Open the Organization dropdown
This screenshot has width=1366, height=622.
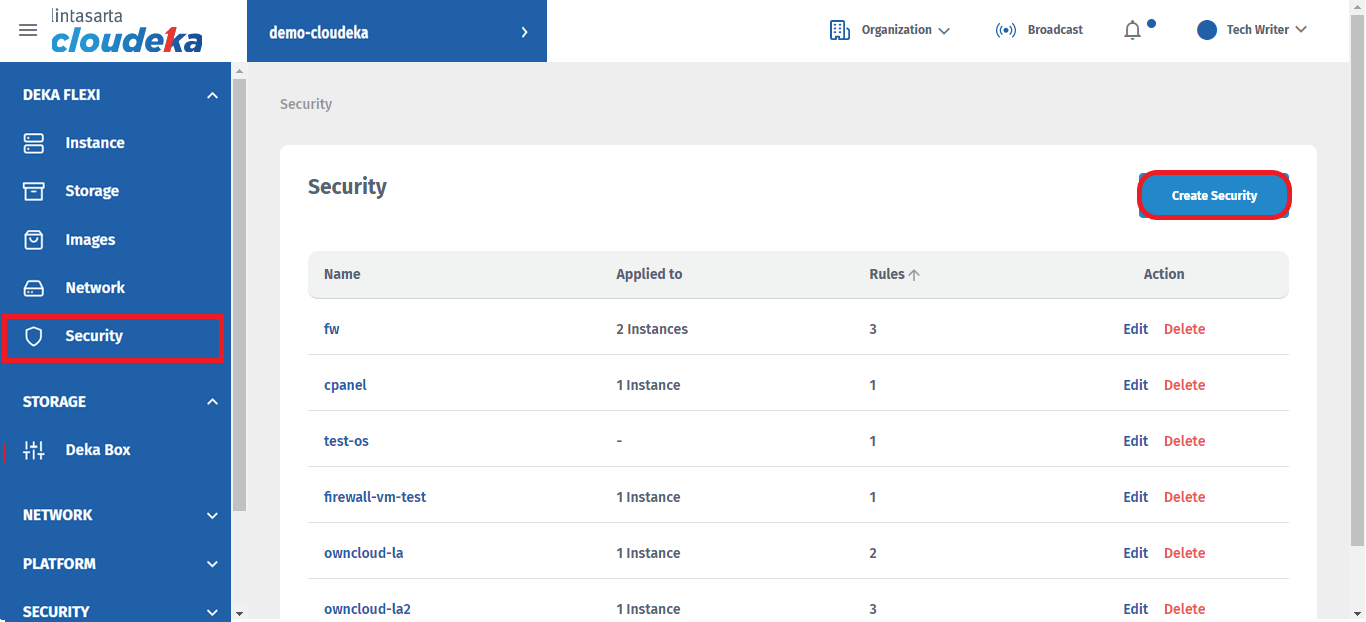tap(889, 30)
